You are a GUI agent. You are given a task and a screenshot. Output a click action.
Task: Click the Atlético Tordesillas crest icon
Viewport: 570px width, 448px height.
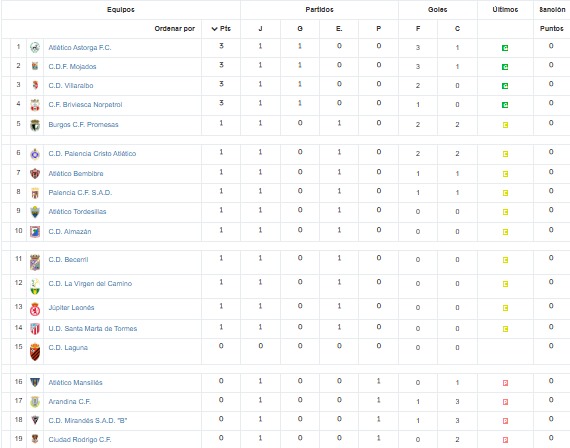35,212
